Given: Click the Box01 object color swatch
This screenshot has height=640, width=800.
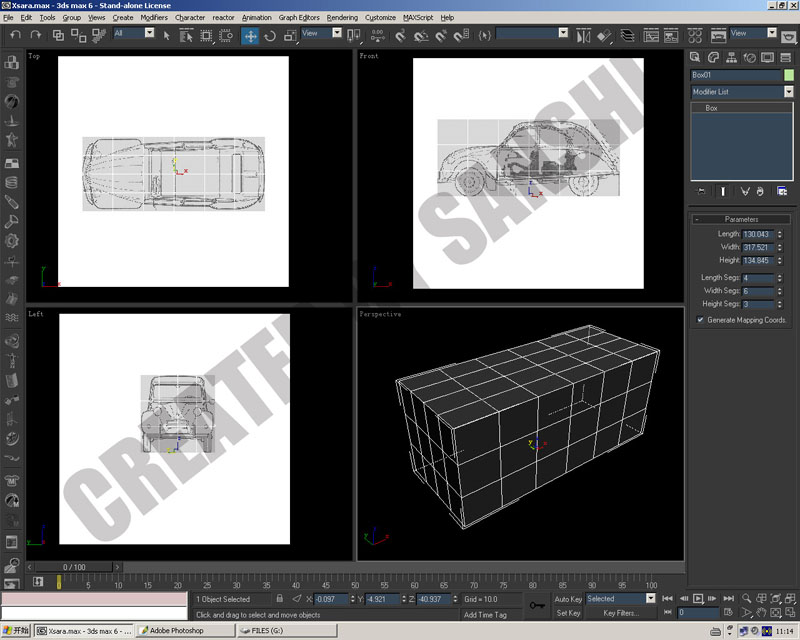Looking at the screenshot, I should (789, 75).
